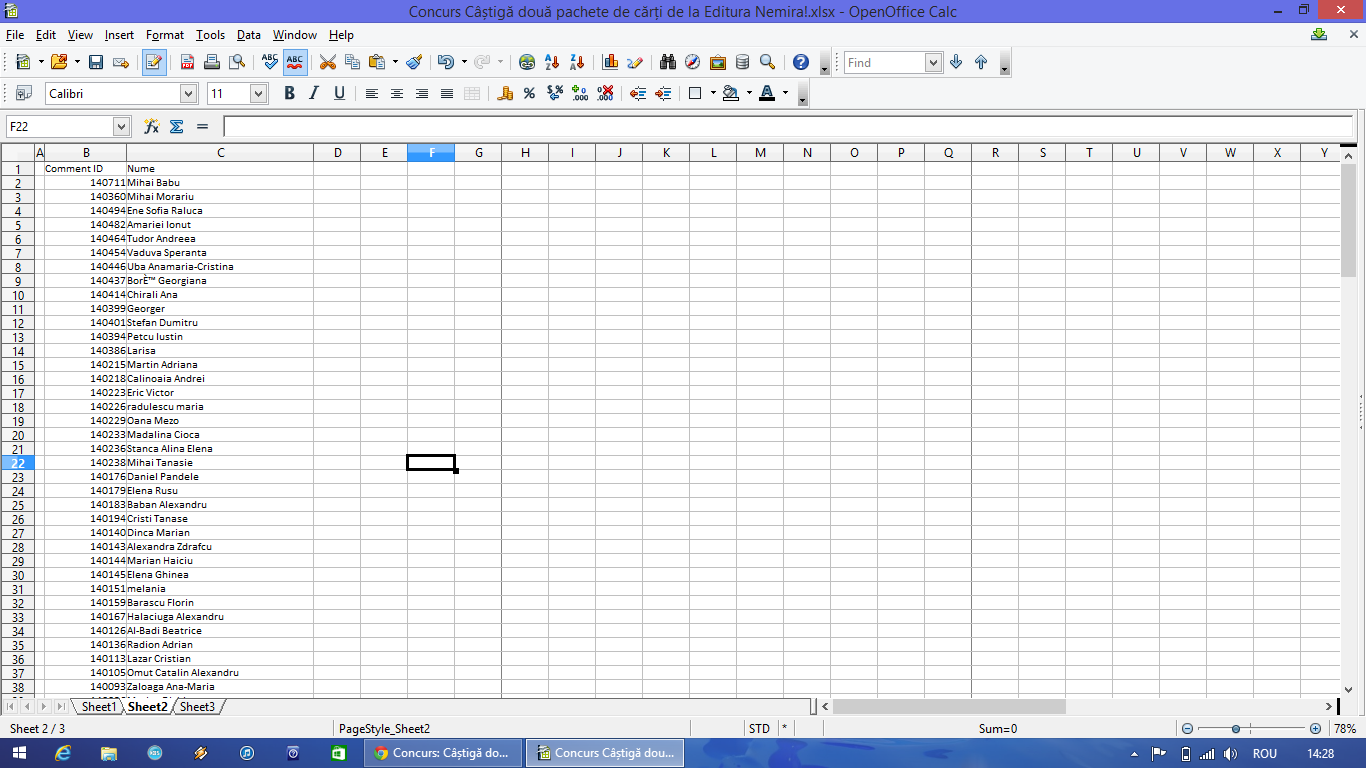Viewport: 1366px width, 768px height.
Task: Click in the Find text field
Action: coord(884,62)
